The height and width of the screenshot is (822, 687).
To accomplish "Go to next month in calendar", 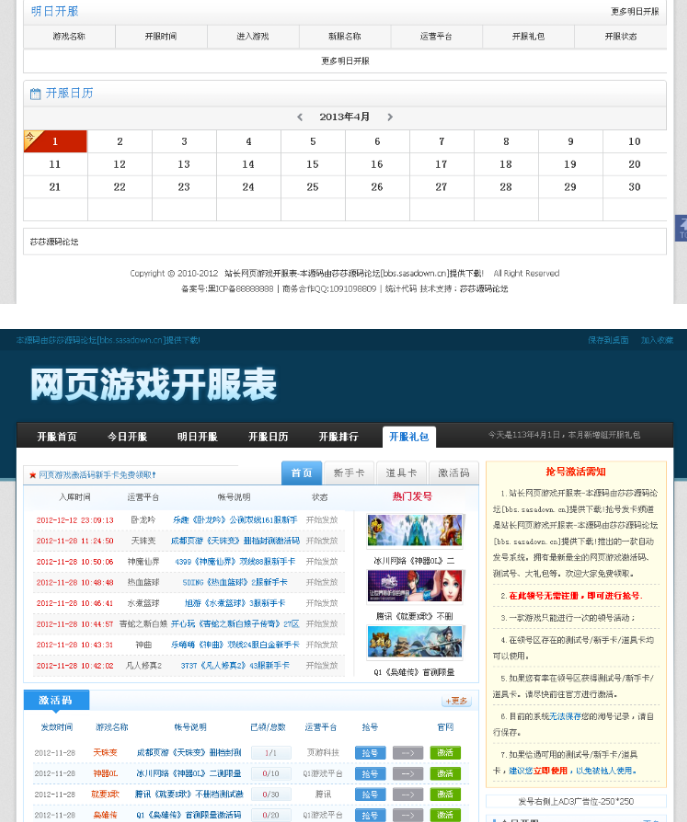I will click(390, 117).
